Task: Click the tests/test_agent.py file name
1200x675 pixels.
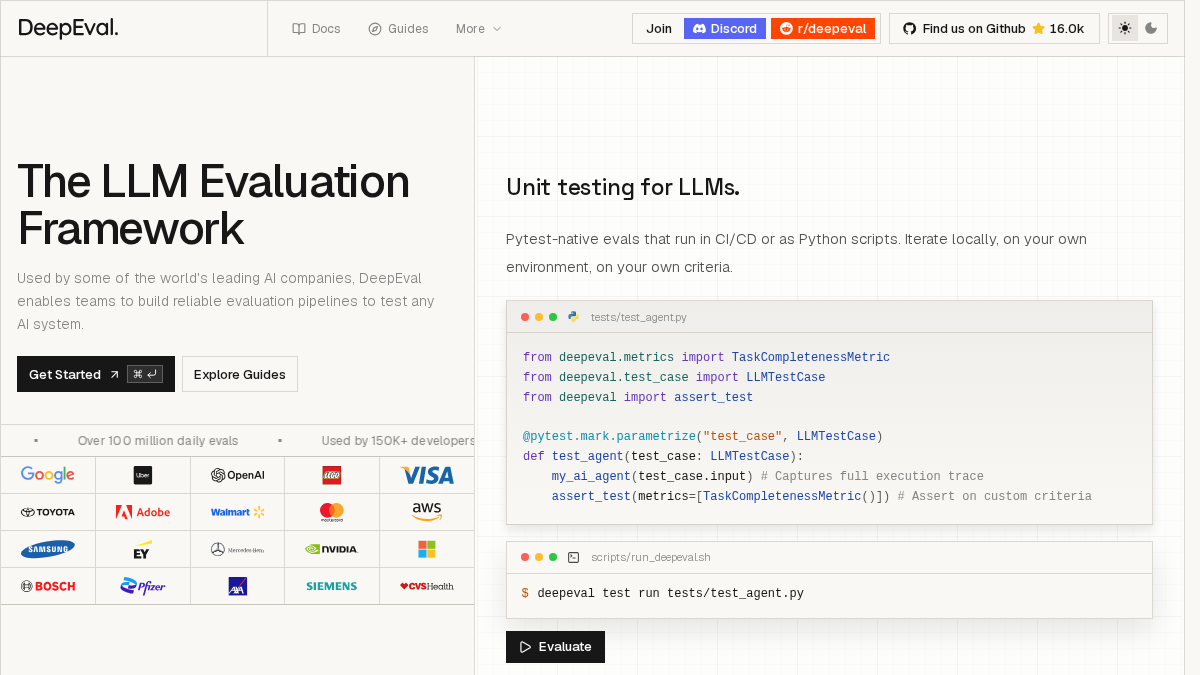Action: pos(639,317)
